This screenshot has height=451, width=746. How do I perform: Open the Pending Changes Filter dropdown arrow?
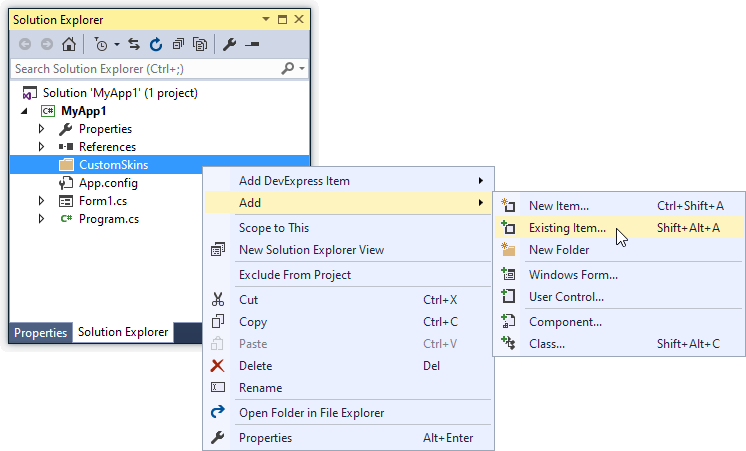click(117, 45)
